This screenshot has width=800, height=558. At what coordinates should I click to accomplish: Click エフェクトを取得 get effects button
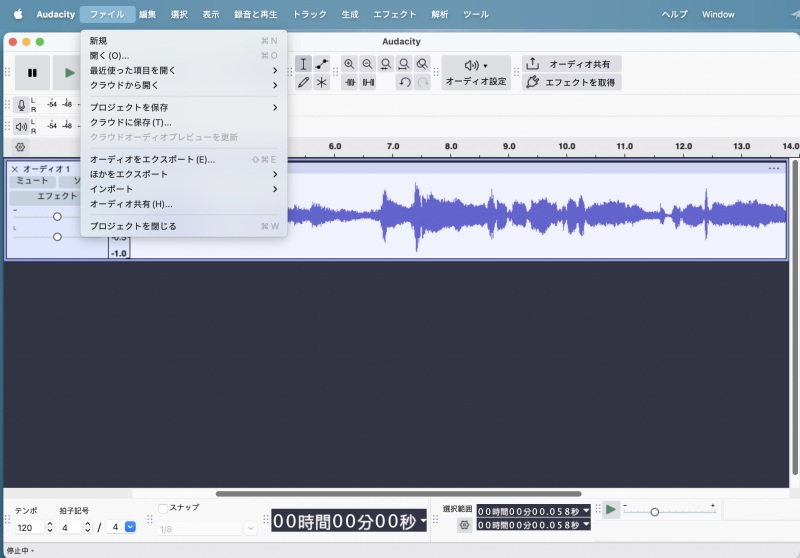point(571,82)
